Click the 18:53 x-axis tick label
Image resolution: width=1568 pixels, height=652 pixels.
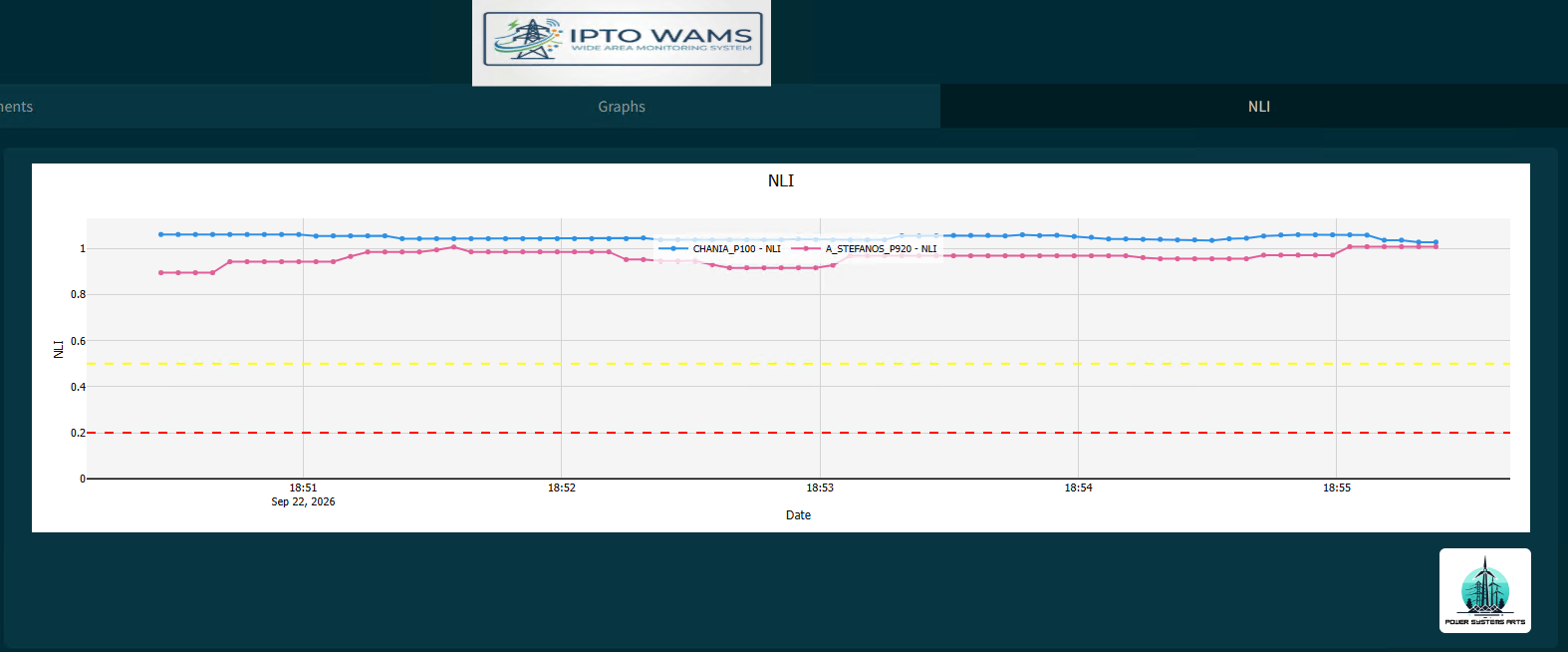click(x=820, y=488)
